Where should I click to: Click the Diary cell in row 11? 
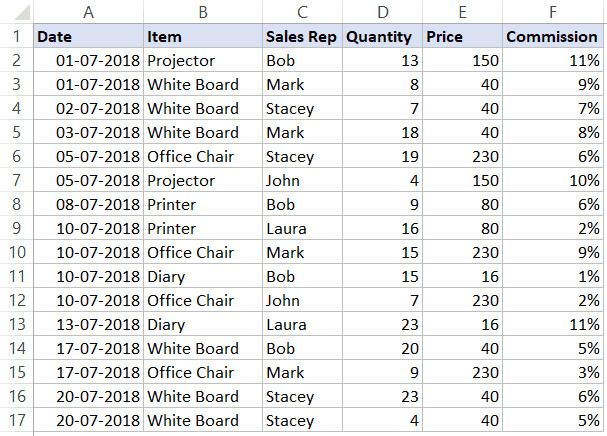[203, 277]
